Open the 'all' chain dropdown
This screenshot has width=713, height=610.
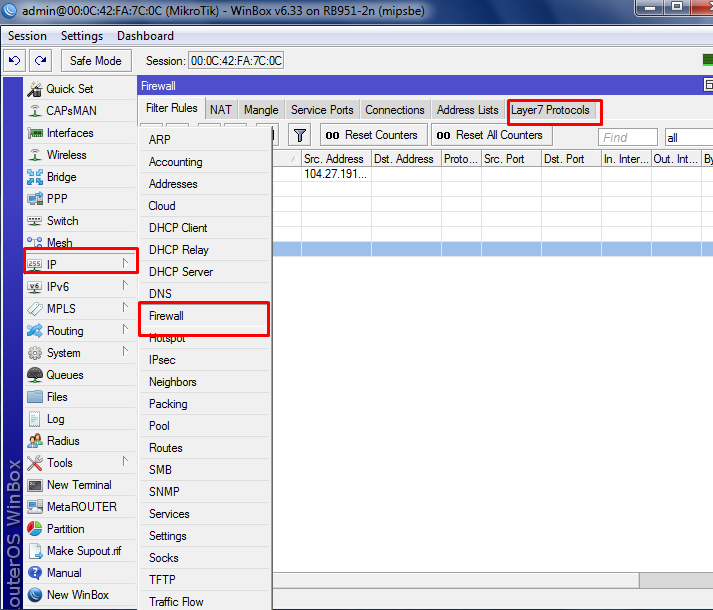click(688, 137)
